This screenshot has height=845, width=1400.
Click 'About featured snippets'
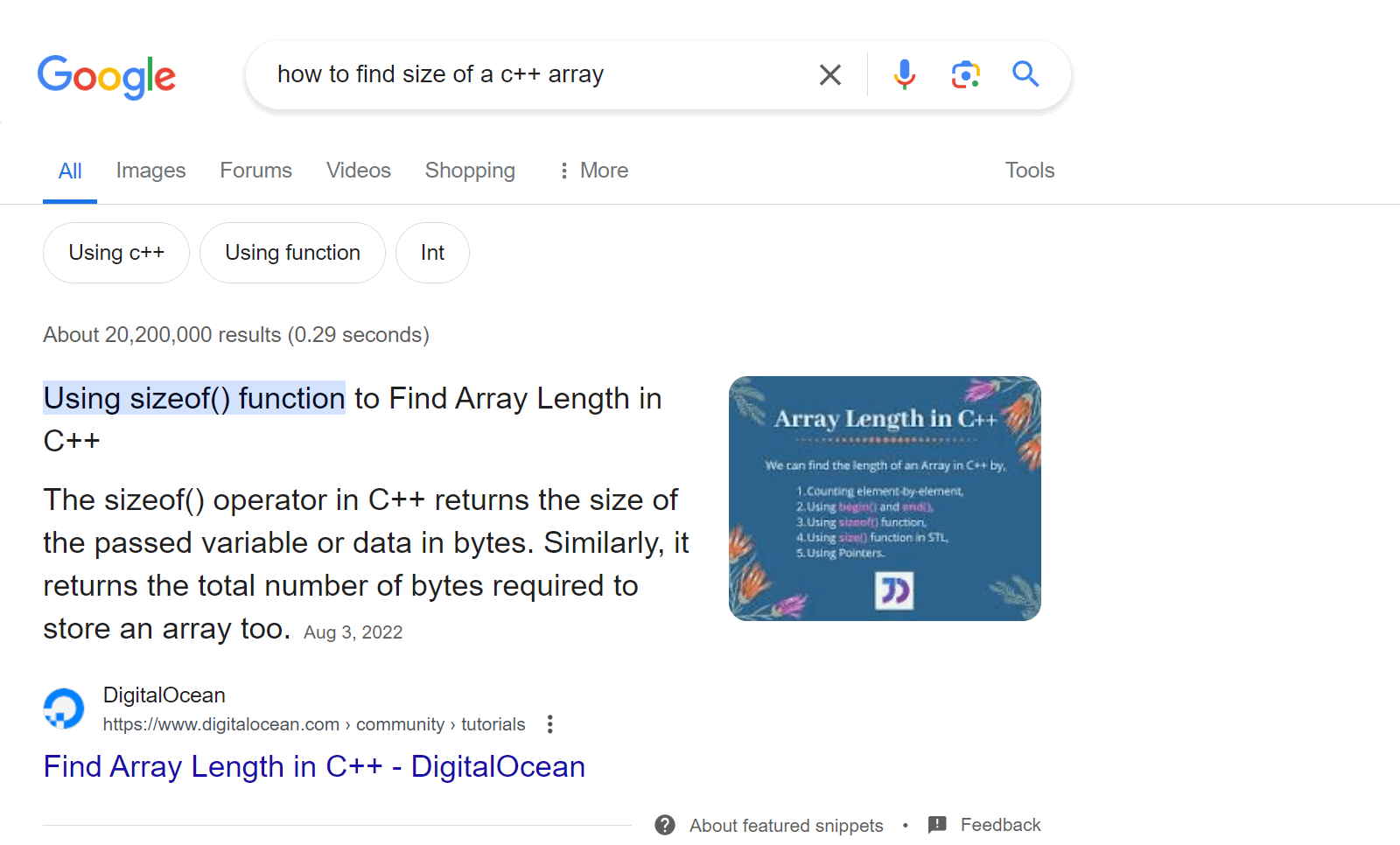pyautogui.click(x=785, y=825)
